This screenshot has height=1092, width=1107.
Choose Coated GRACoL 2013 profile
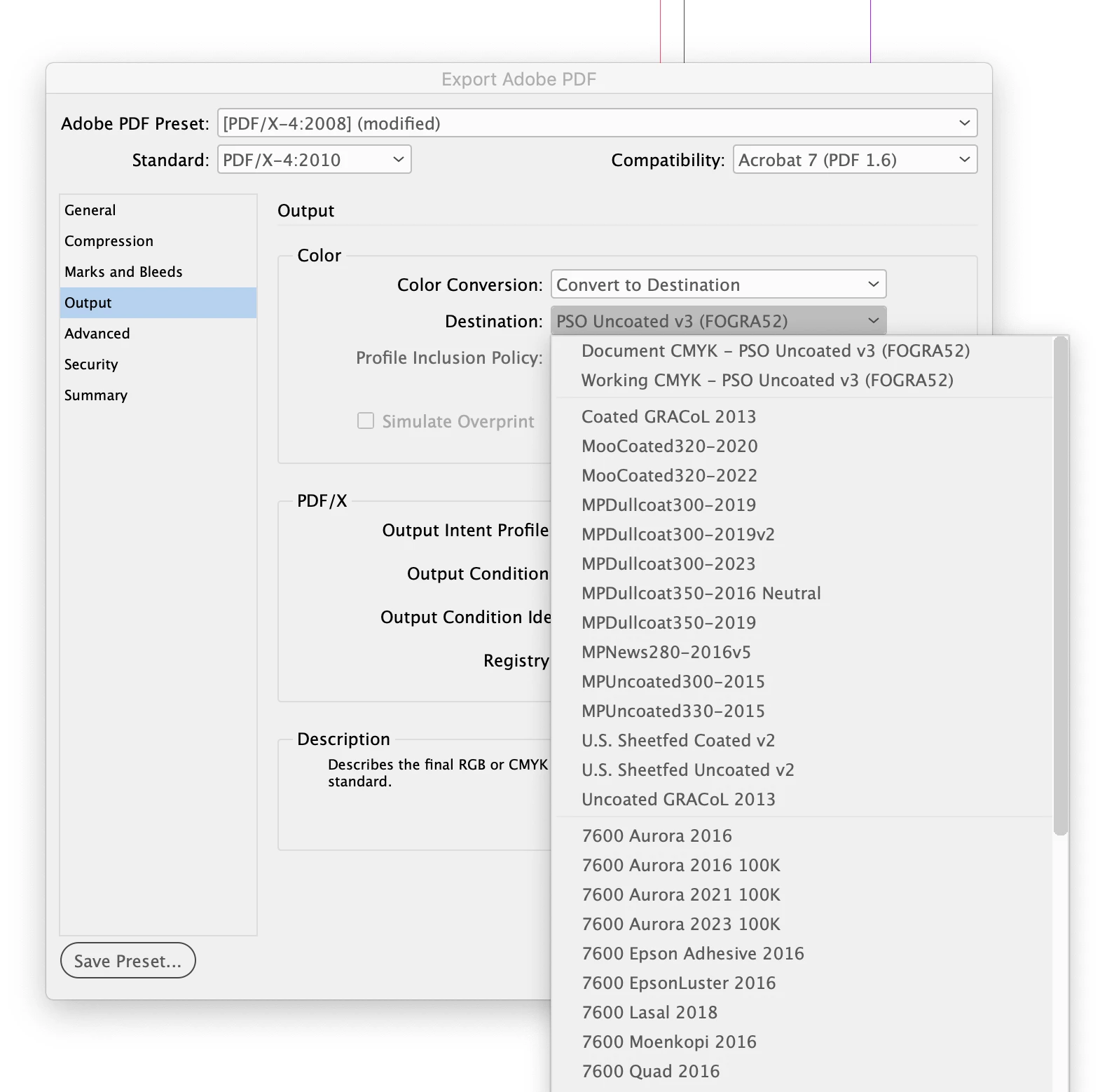802,416
